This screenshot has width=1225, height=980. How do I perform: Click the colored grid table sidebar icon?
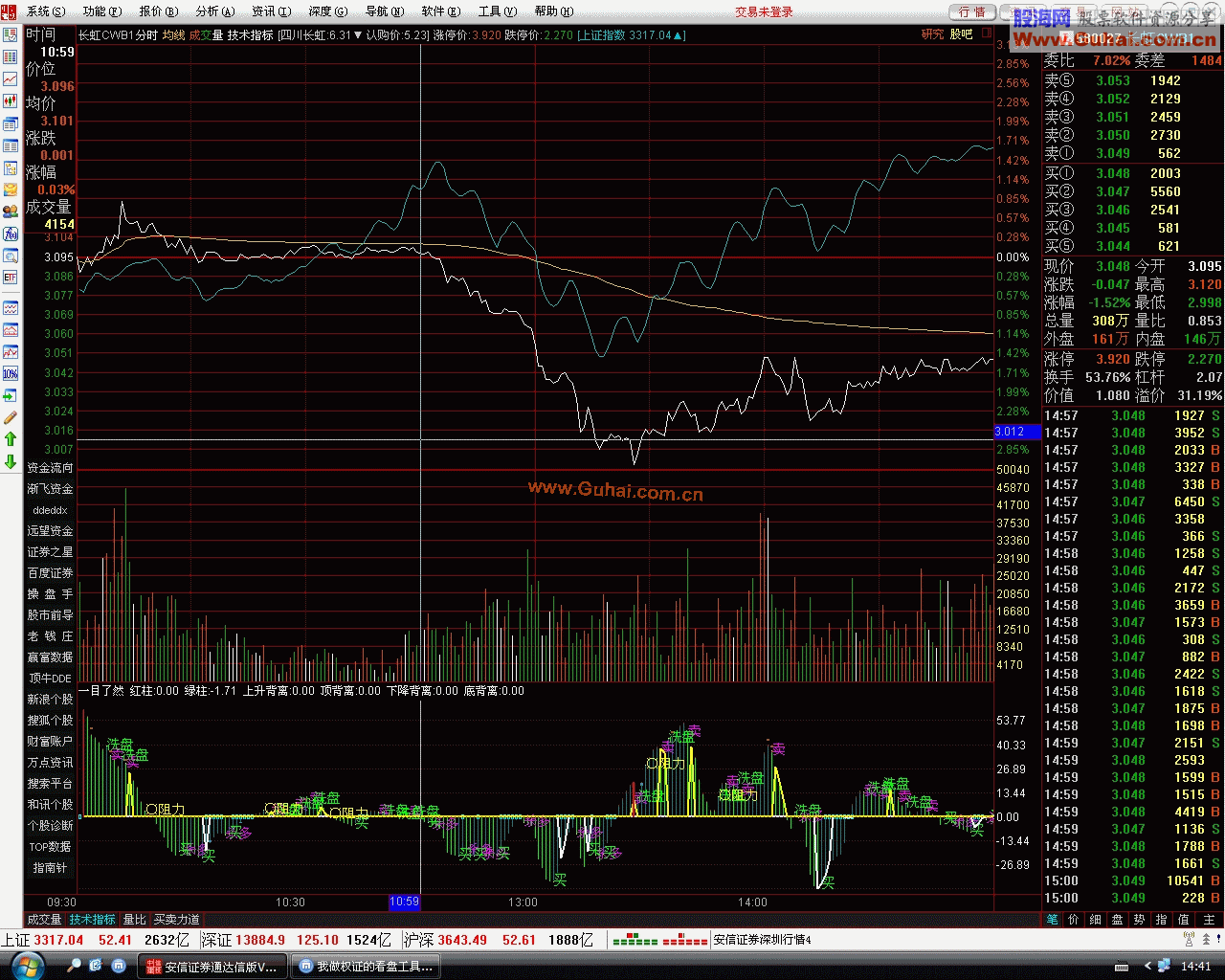(11, 57)
